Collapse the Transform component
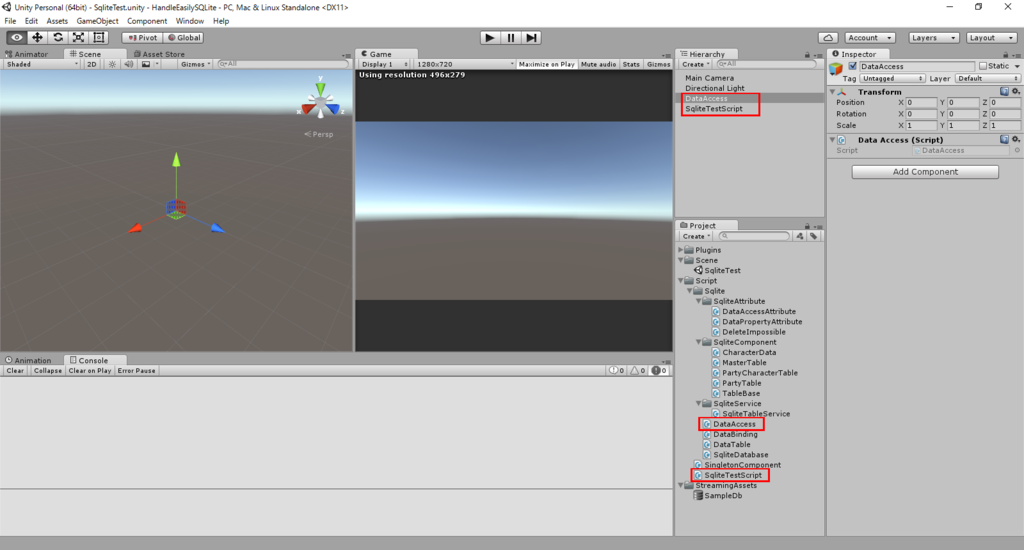Viewport: 1024px width, 550px height. pyautogui.click(x=832, y=92)
